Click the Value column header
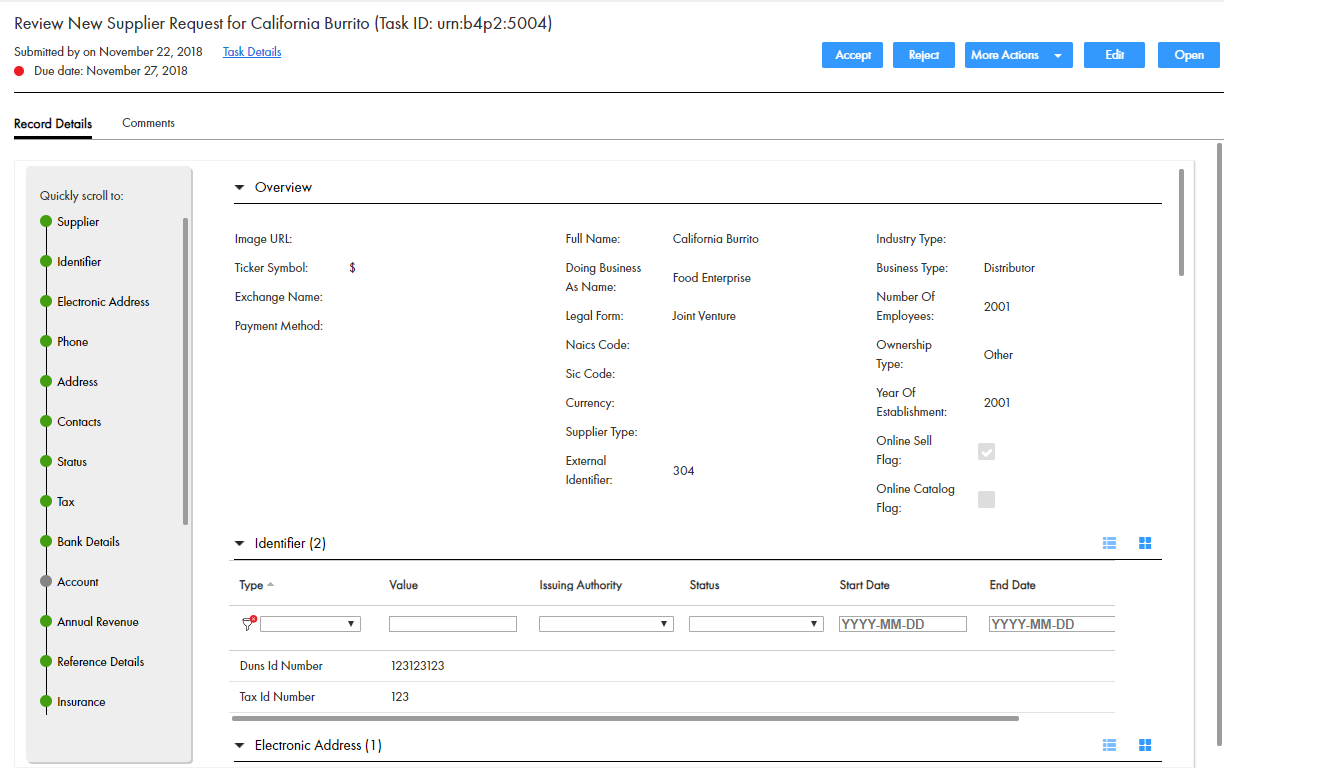Image resolution: width=1319 pixels, height=780 pixels. (403, 585)
